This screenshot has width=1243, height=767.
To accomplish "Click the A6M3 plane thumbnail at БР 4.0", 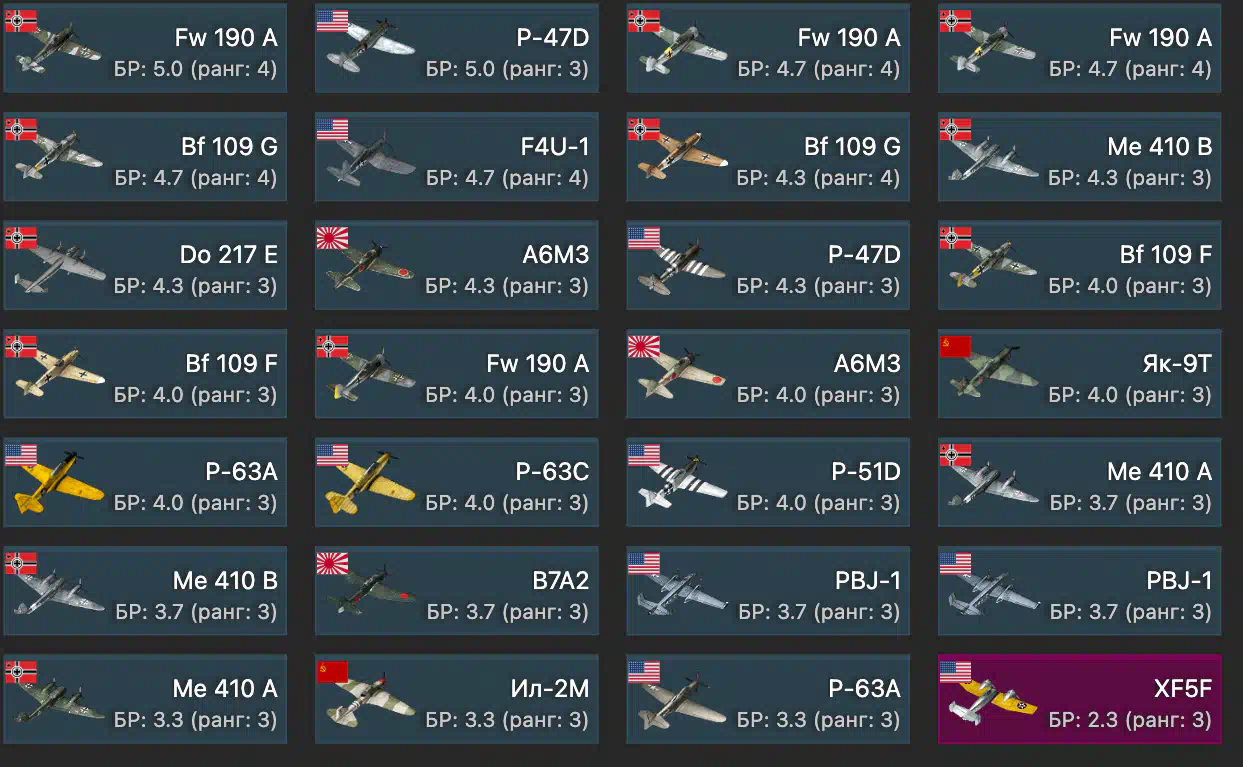I will pyautogui.click(x=681, y=374).
